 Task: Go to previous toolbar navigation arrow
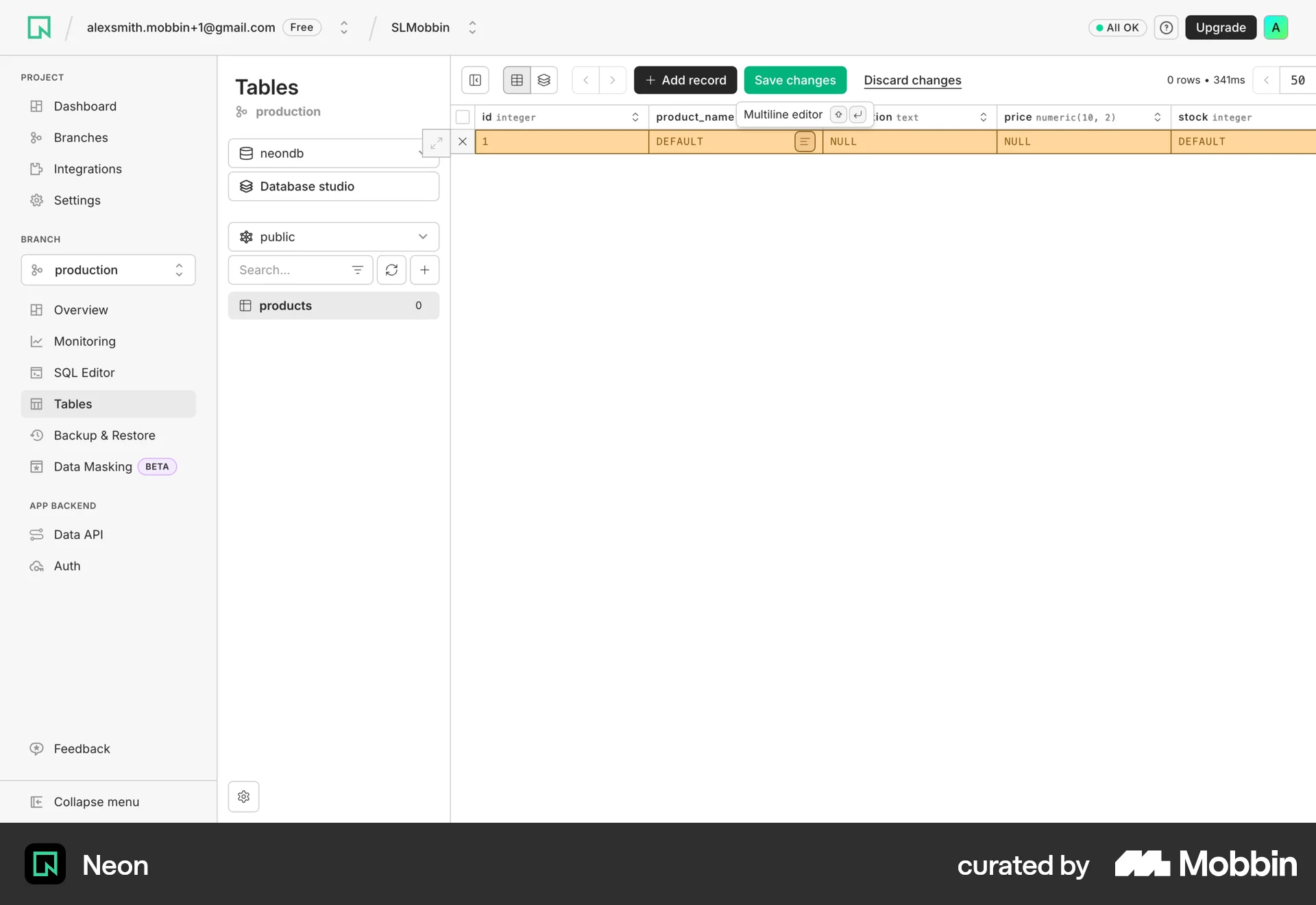585,80
